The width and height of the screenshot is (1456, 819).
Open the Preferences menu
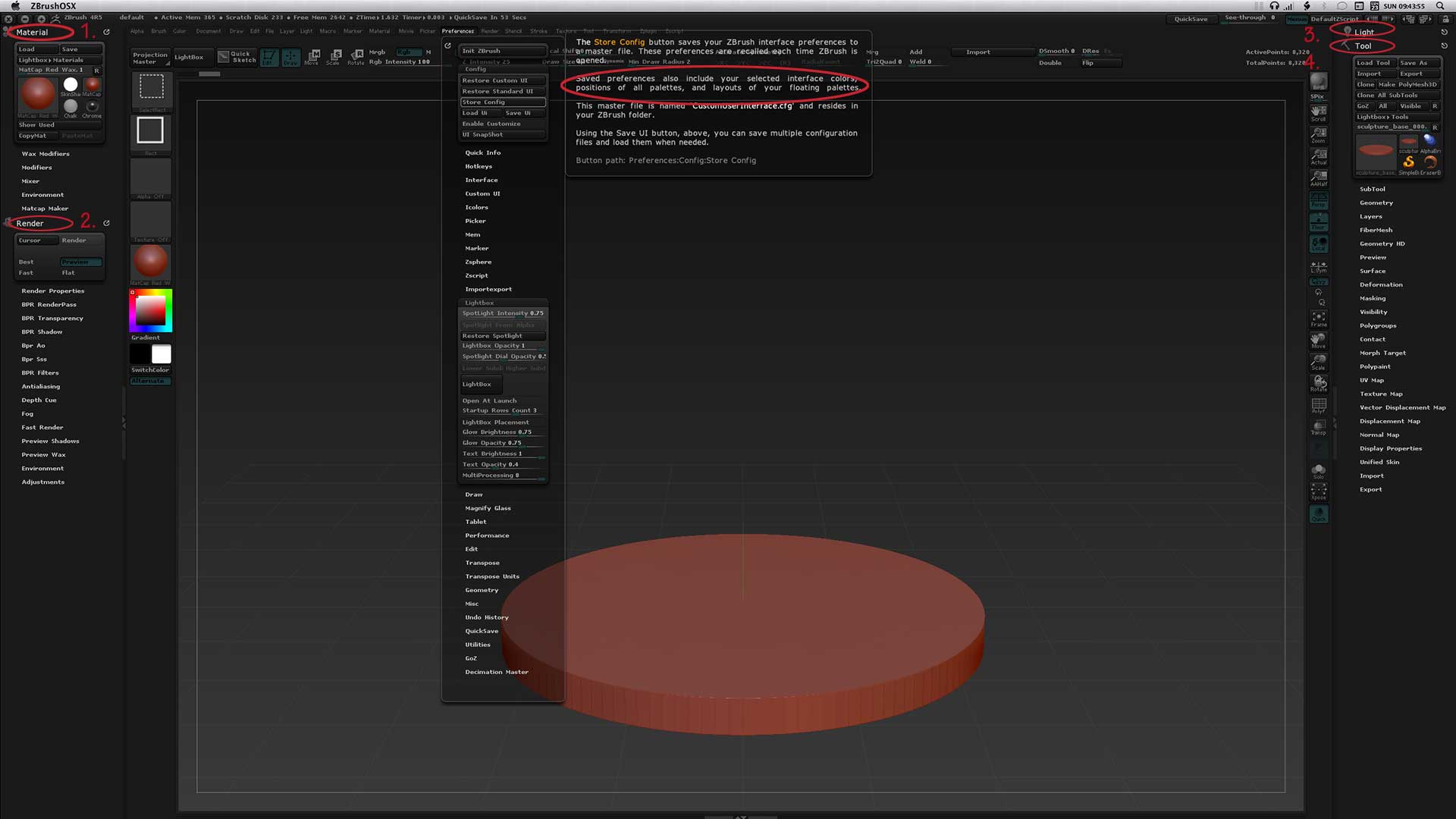pos(458,31)
